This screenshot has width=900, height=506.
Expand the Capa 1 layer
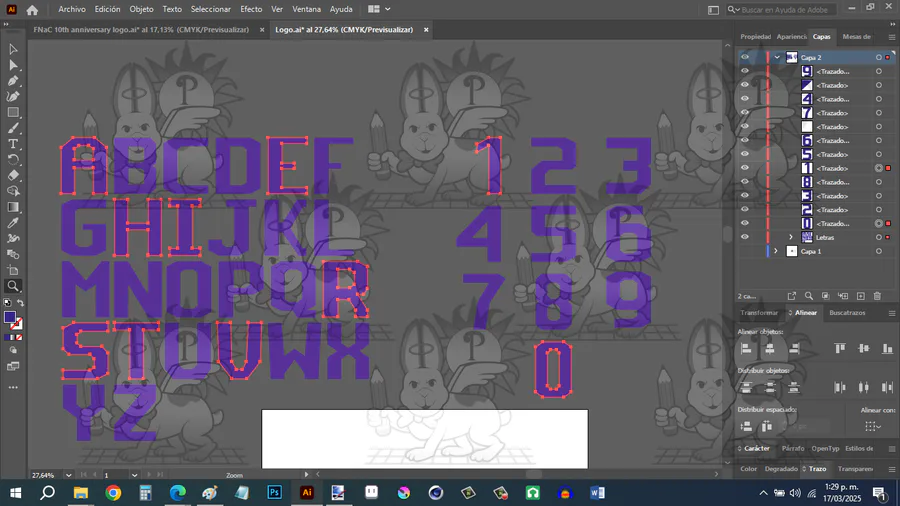[776, 251]
